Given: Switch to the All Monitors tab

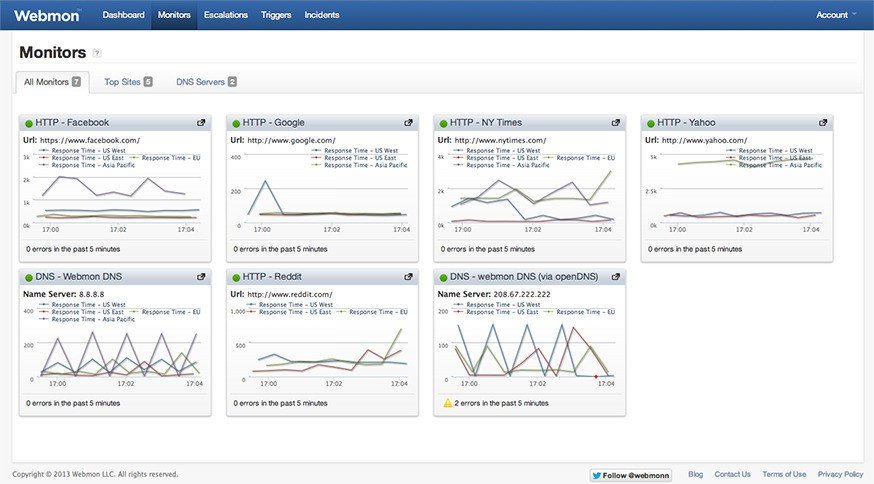Looking at the screenshot, I should [52, 82].
